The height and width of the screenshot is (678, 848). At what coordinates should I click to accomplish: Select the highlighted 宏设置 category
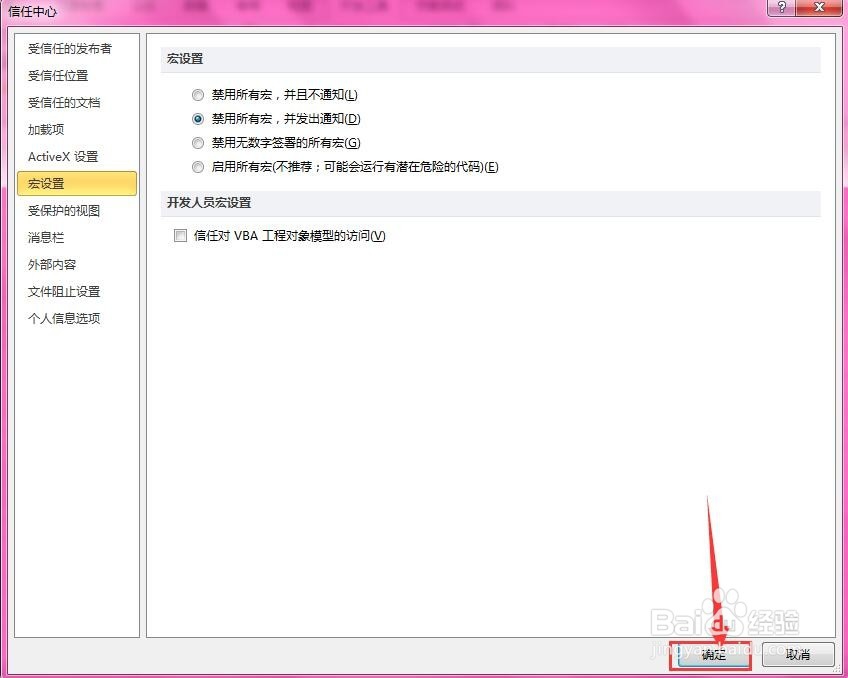coord(77,184)
